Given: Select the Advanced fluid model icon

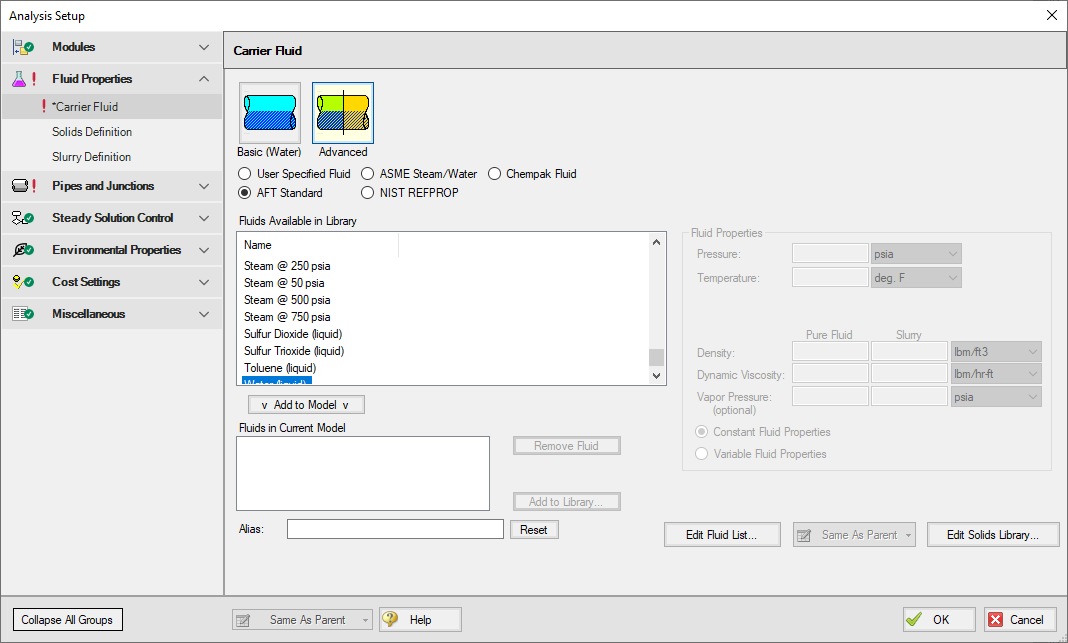Looking at the screenshot, I should [x=342, y=112].
